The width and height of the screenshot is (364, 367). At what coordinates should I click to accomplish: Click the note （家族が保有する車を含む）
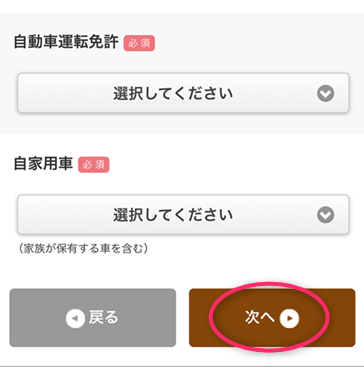(x=83, y=249)
